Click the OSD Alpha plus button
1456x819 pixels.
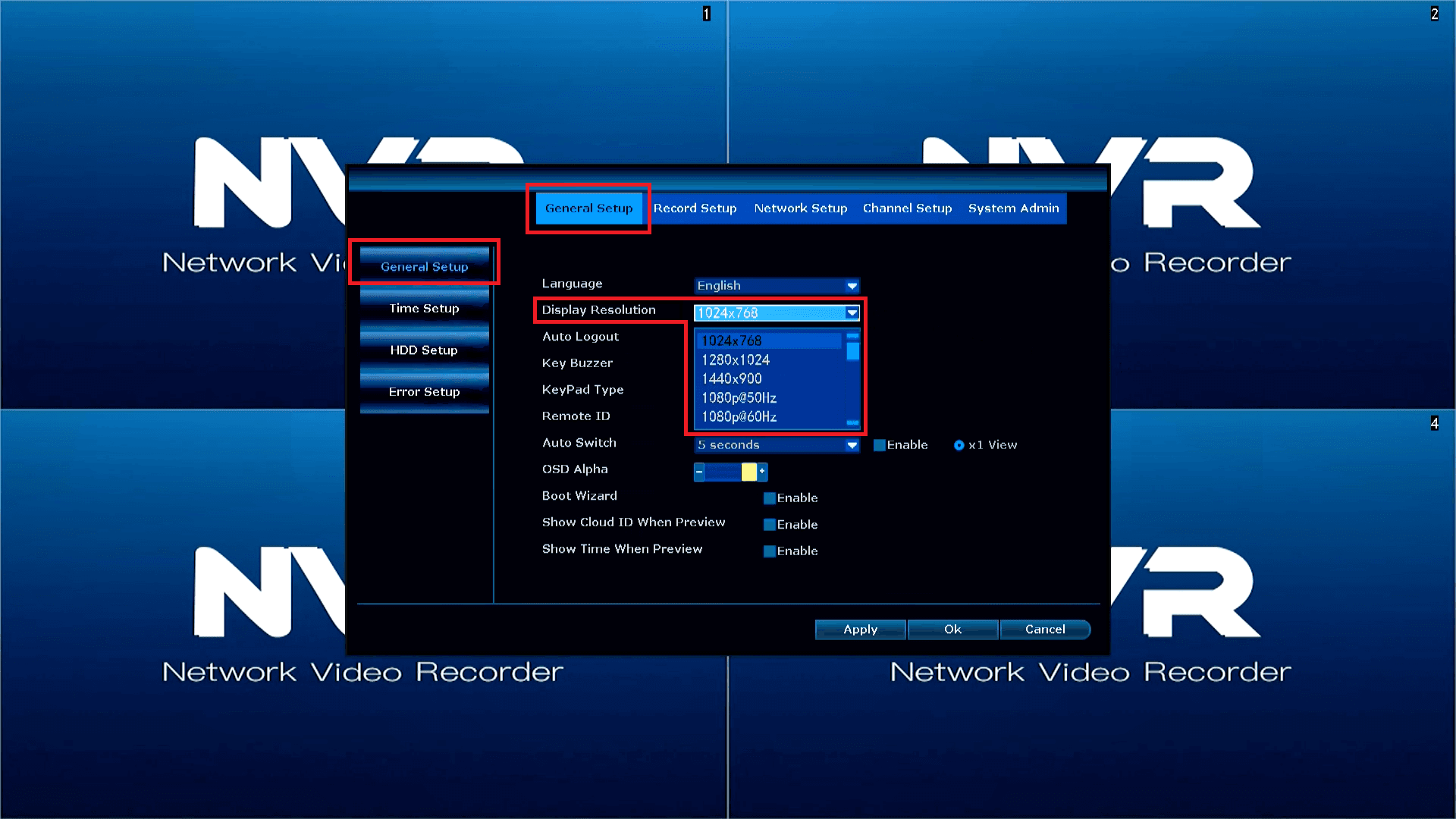tap(762, 472)
